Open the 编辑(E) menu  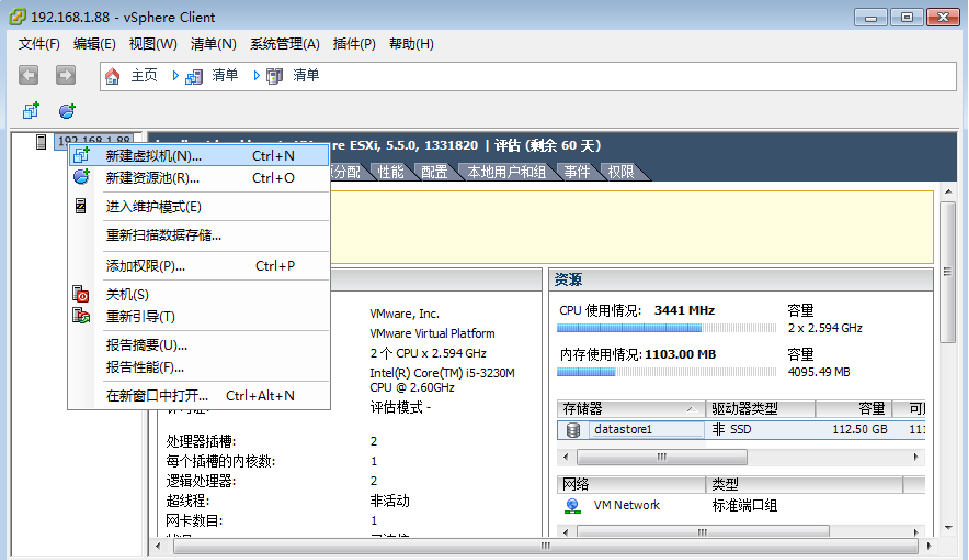click(x=94, y=44)
